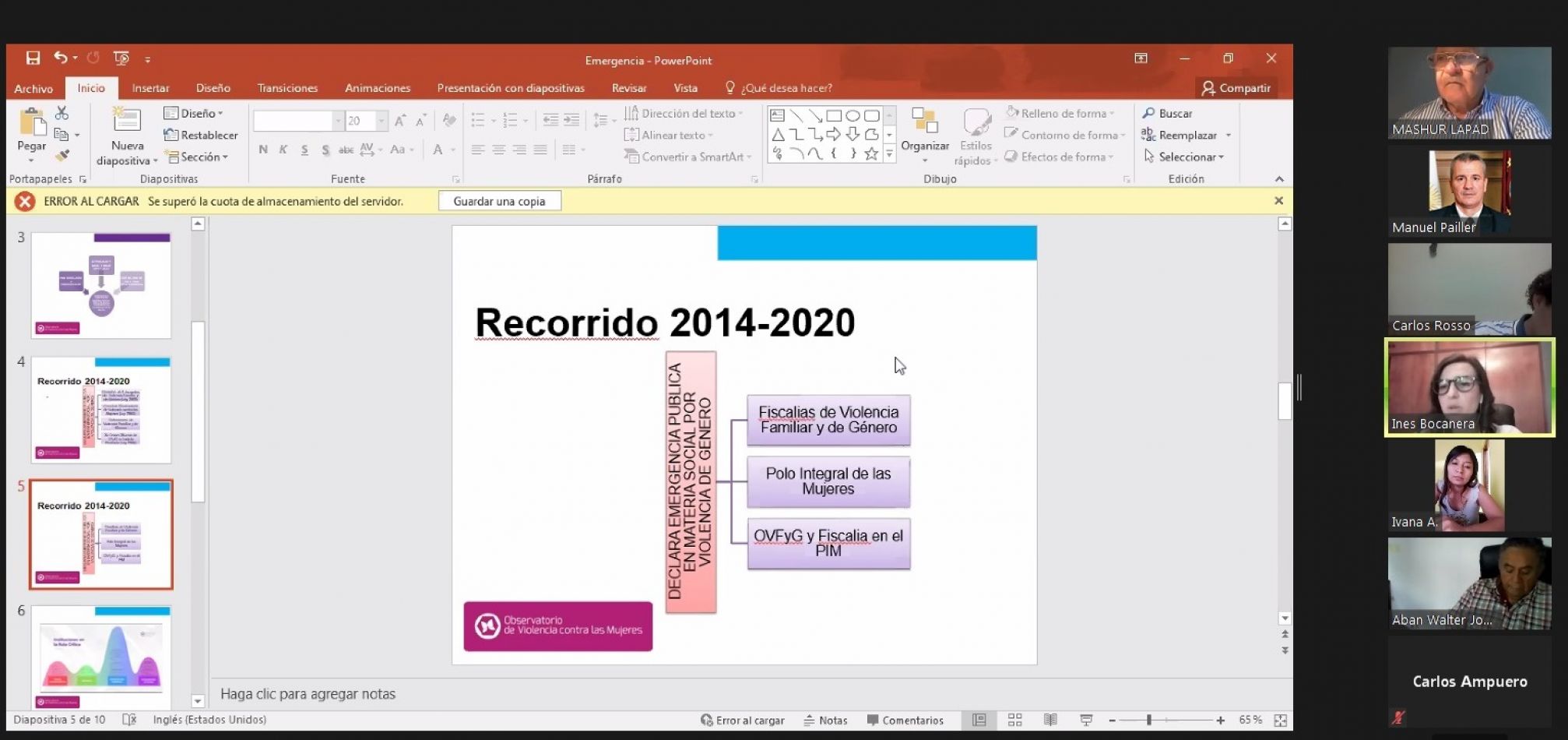Click the Save icon in quick access toolbar

pyautogui.click(x=33, y=58)
